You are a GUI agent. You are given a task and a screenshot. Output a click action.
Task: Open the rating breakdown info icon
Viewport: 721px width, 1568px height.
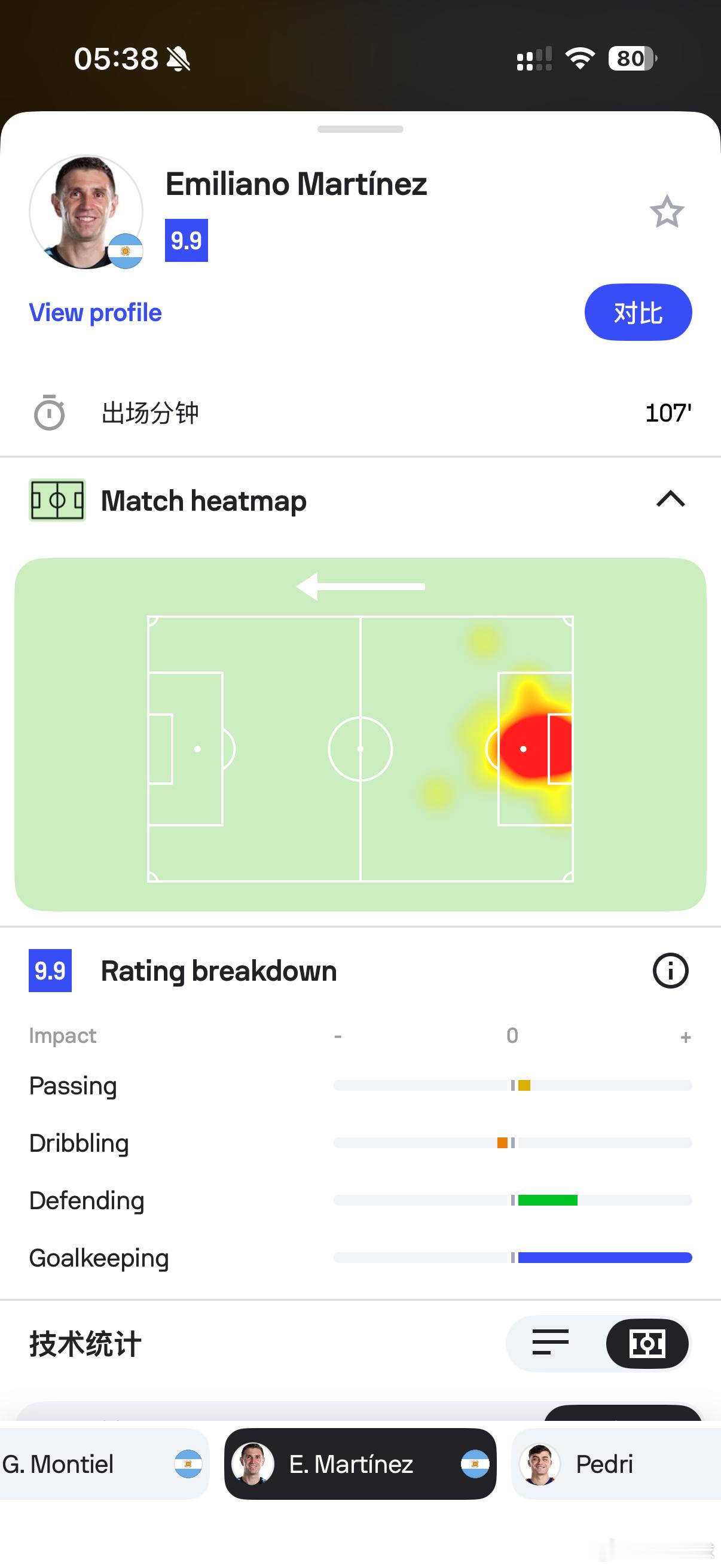point(671,970)
